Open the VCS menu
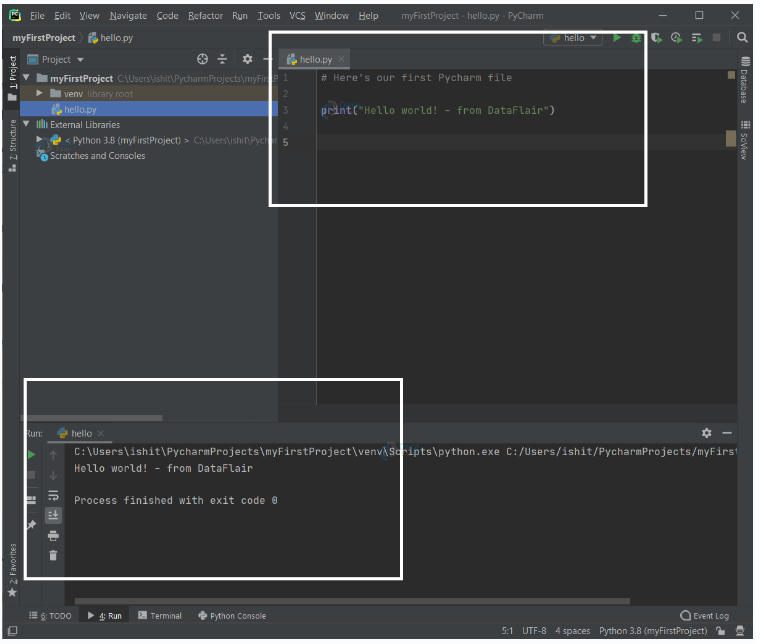The height and width of the screenshot is (644, 769). click(x=297, y=16)
